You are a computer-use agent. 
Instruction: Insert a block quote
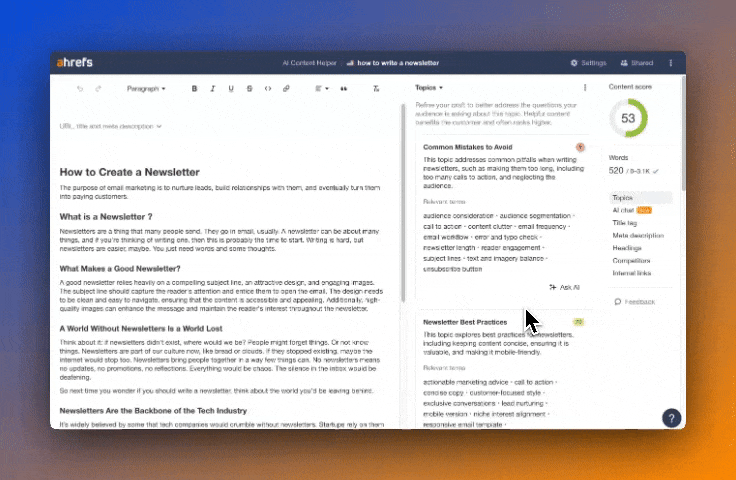click(344, 88)
